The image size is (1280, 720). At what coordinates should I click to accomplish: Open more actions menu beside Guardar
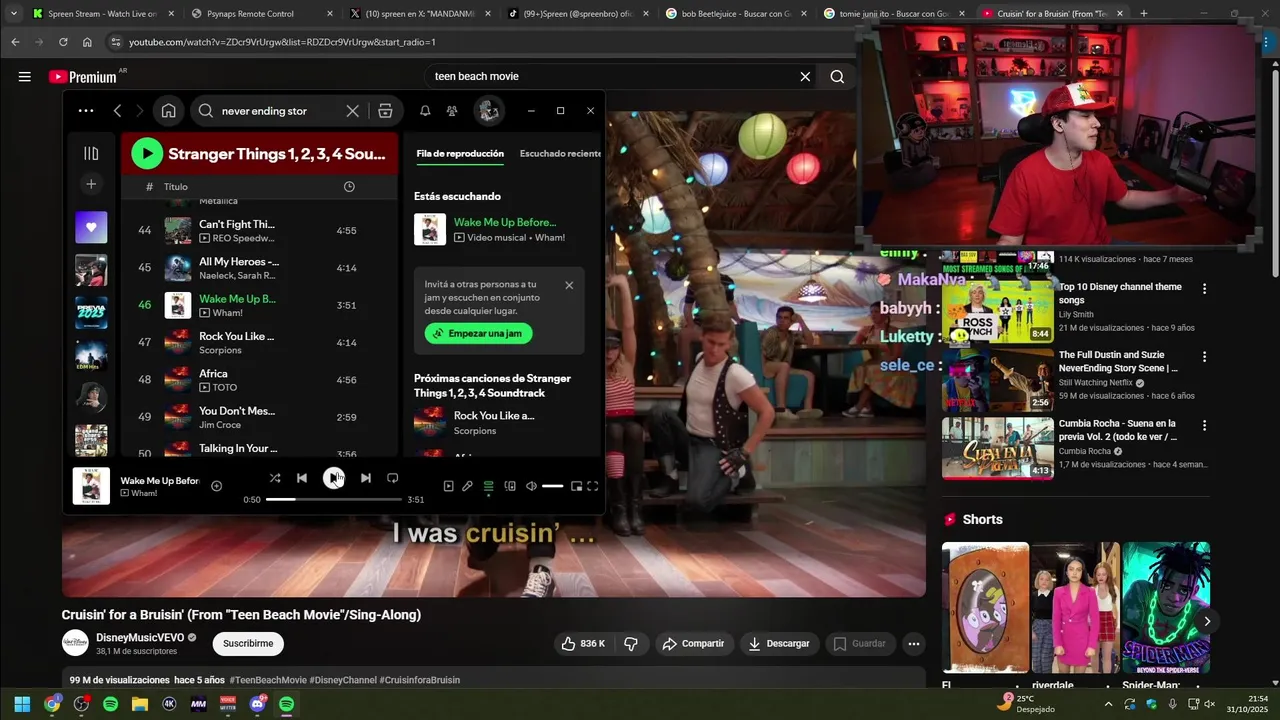click(913, 643)
